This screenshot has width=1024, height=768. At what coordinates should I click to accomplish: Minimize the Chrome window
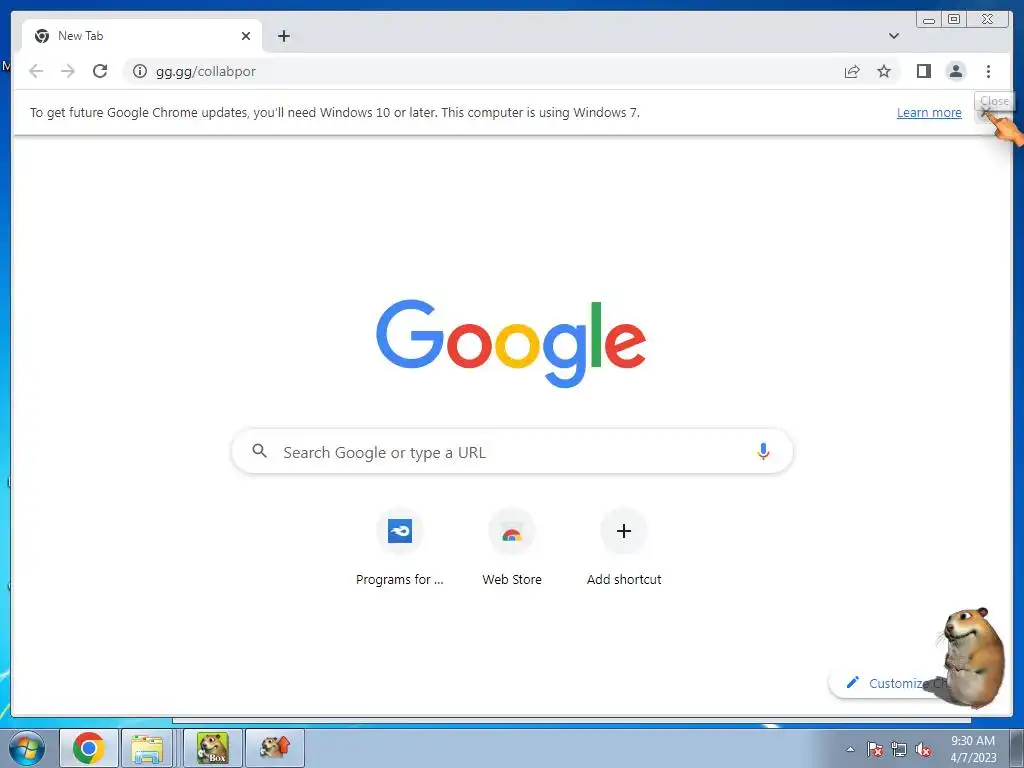point(928,20)
